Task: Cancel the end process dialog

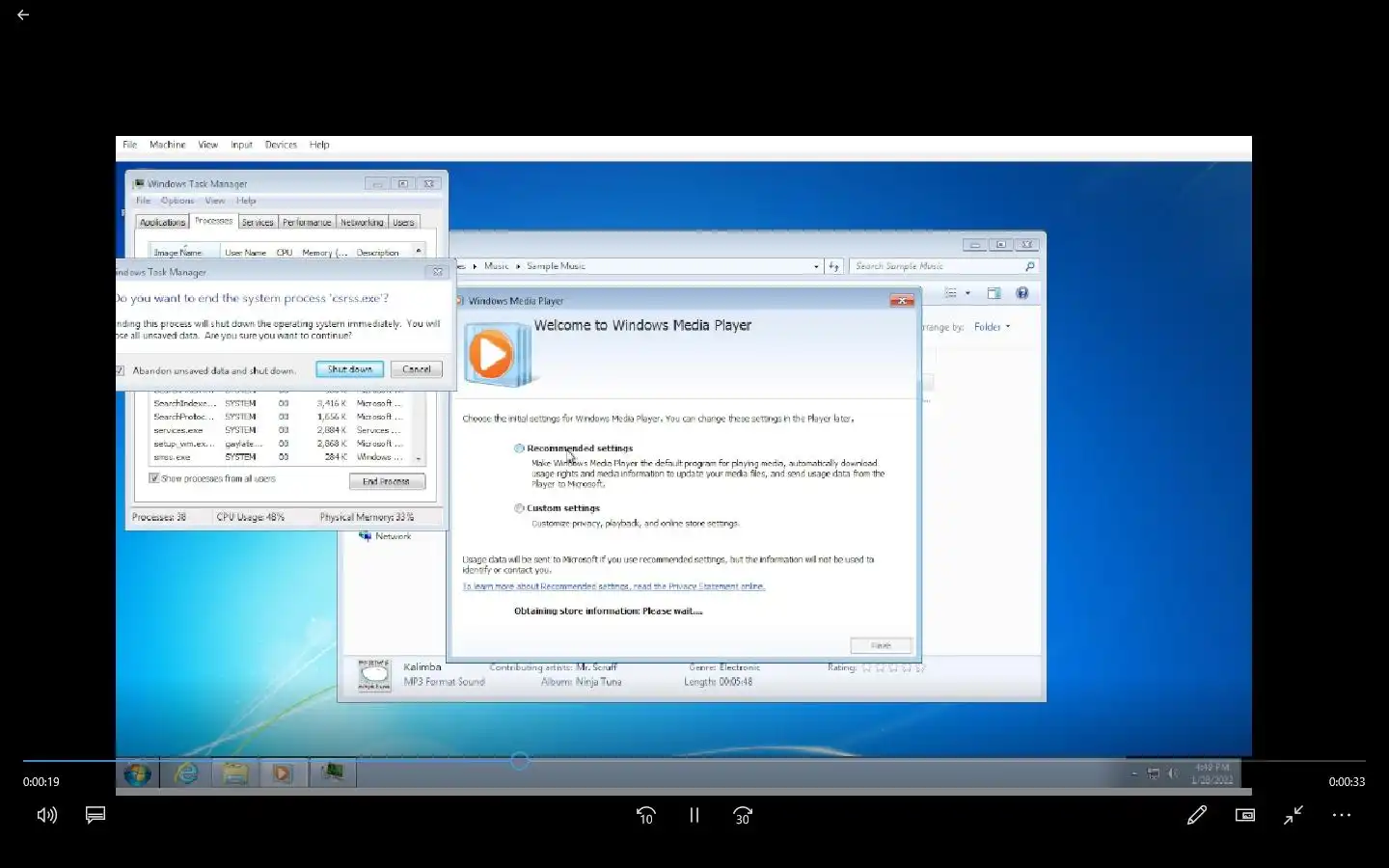Action: pyautogui.click(x=417, y=369)
